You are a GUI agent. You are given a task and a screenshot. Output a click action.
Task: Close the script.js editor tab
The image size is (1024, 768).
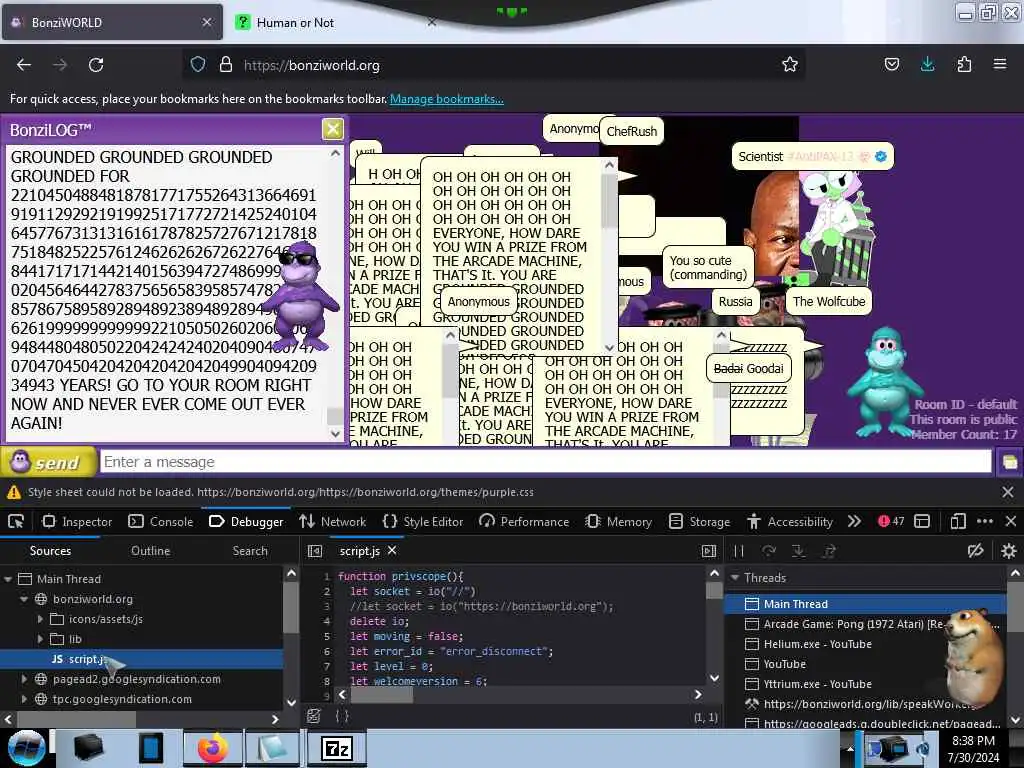[x=392, y=551]
